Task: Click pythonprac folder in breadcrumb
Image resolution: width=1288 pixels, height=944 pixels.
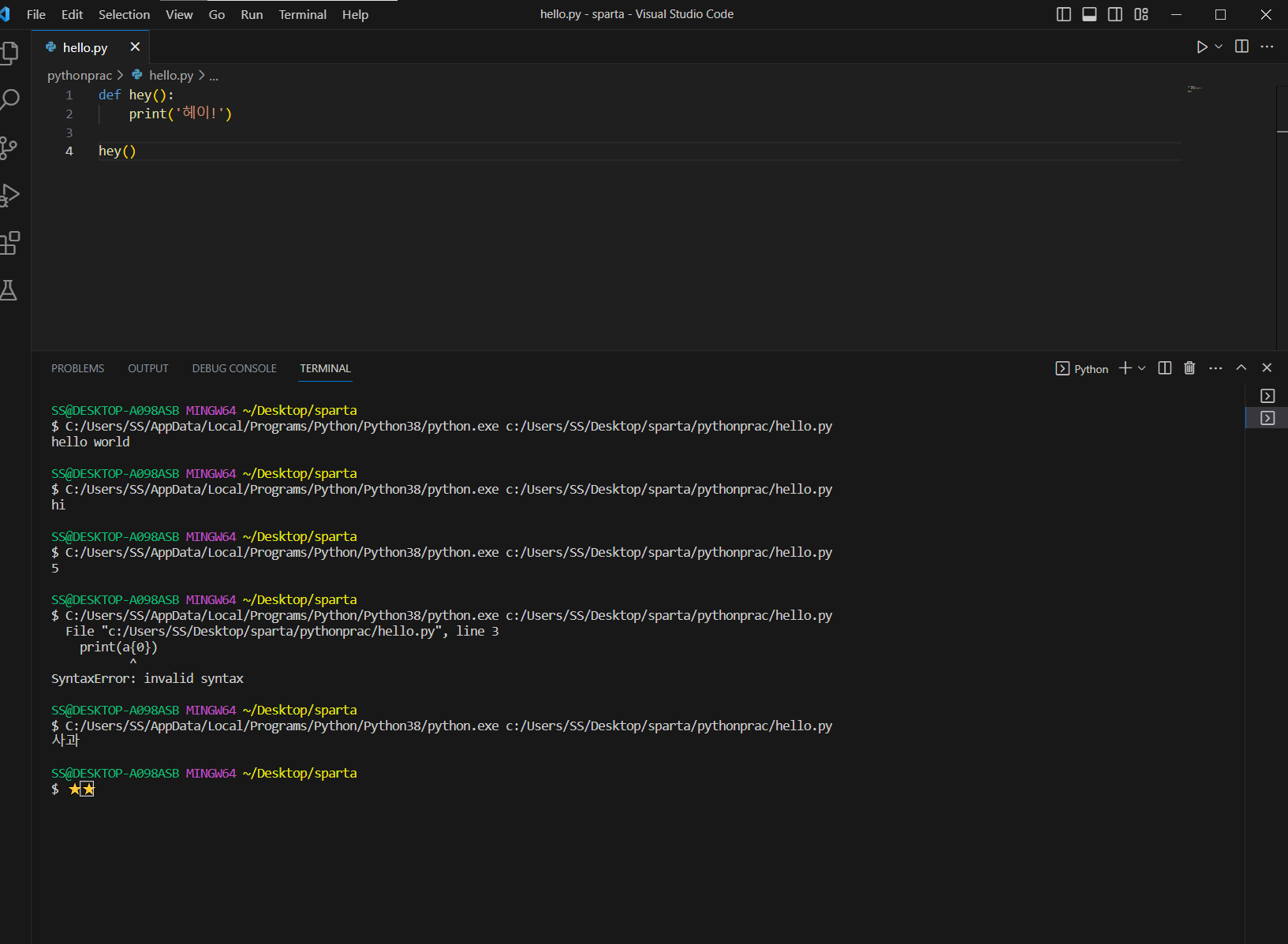Action: pos(80,75)
